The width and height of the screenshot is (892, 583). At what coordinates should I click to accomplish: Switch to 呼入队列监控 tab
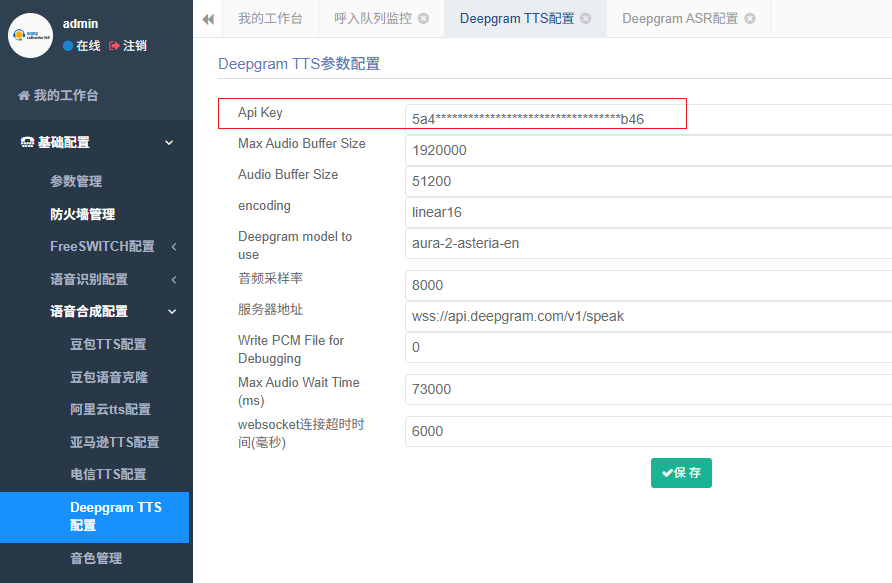click(373, 19)
